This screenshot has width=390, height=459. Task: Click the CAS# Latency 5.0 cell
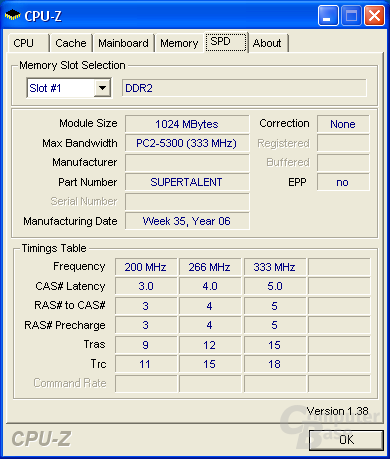tap(275, 286)
